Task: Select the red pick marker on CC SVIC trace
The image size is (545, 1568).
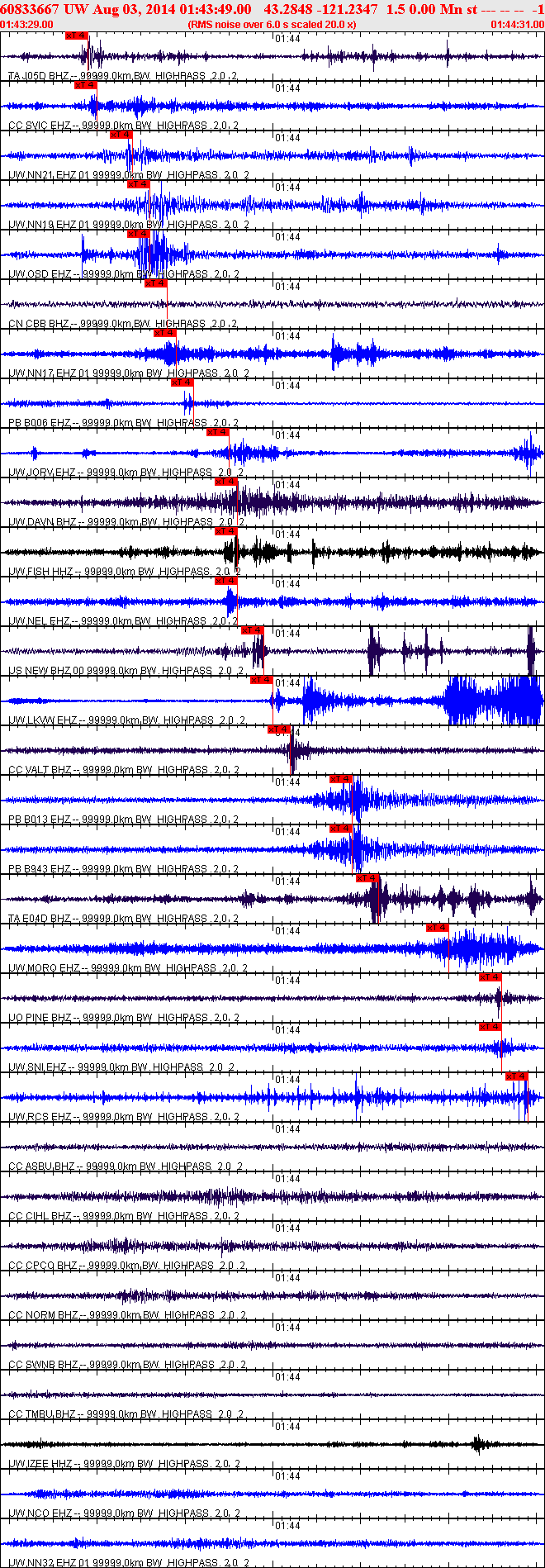Action: click(86, 85)
